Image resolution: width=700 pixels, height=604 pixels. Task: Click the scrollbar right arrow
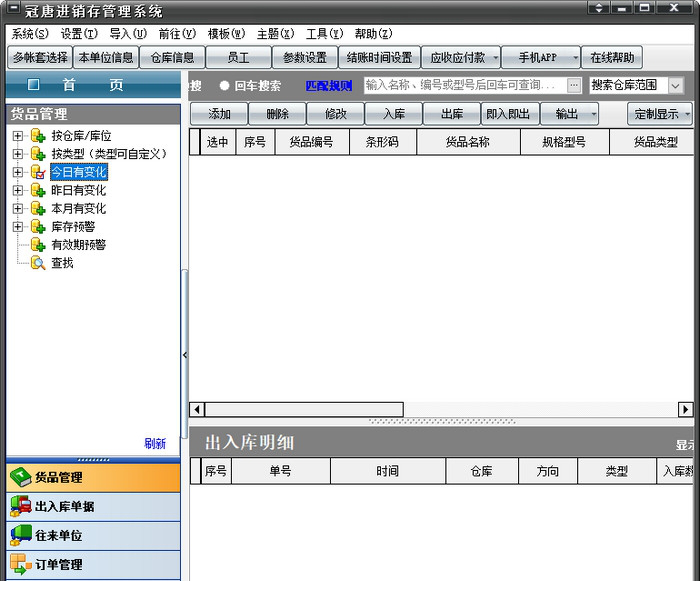click(686, 409)
